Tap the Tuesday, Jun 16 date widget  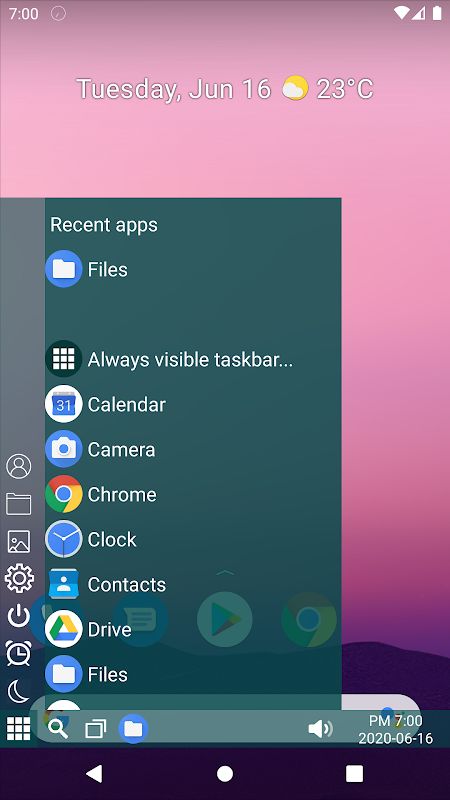pyautogui.click(x=173, y=89)
